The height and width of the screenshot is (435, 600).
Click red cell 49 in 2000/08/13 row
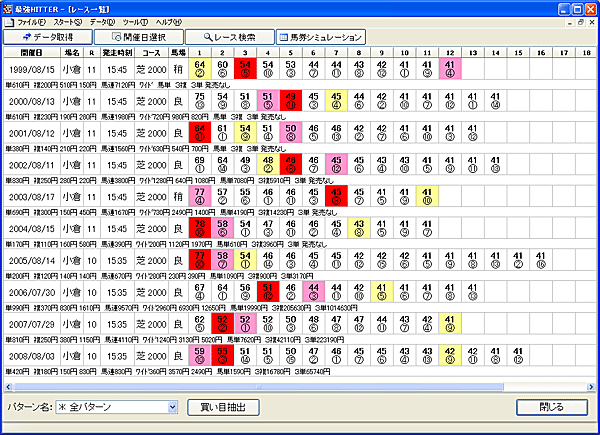point(290,101)
